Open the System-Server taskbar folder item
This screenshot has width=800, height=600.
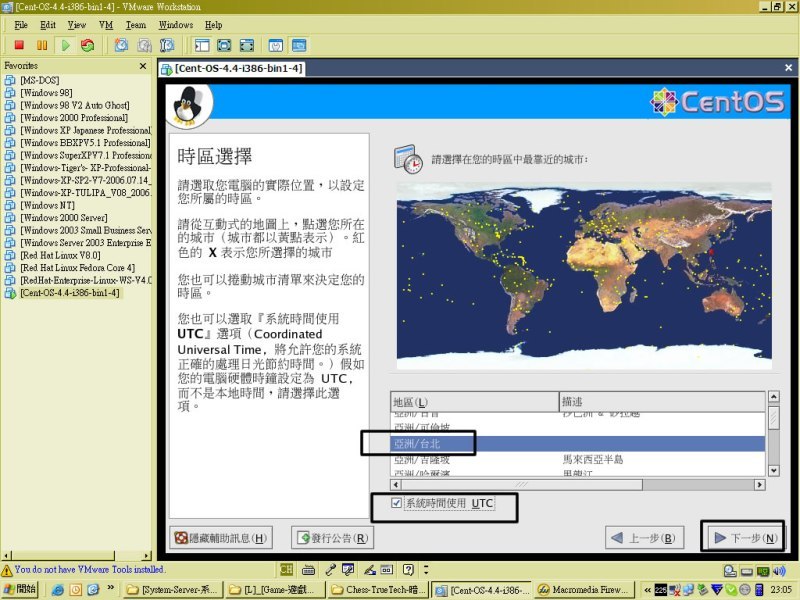coord(173,590)
